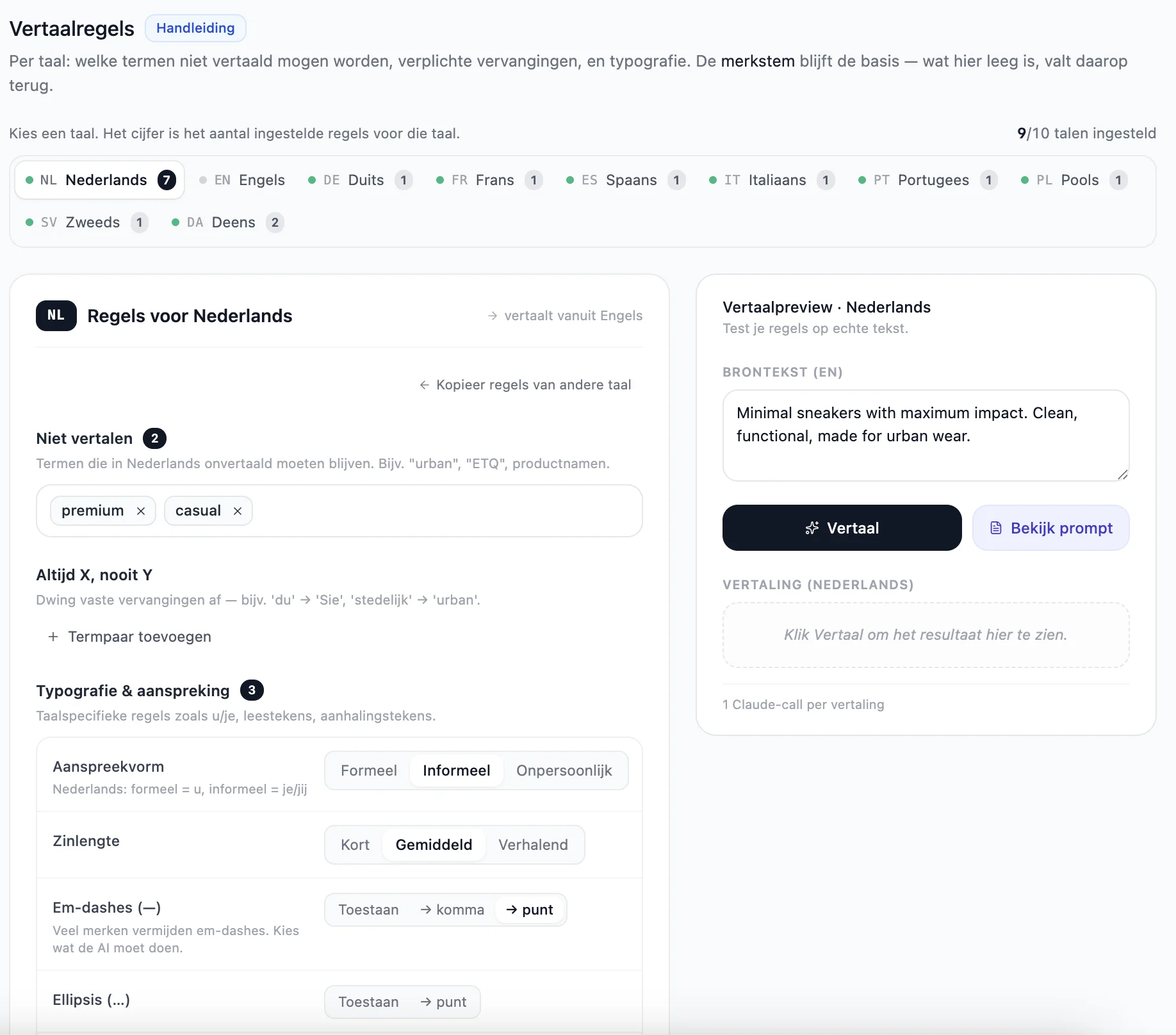The image size is (1176, 1035).
Task: Click the count badge 7 on Nederlands
Action: 167,180
